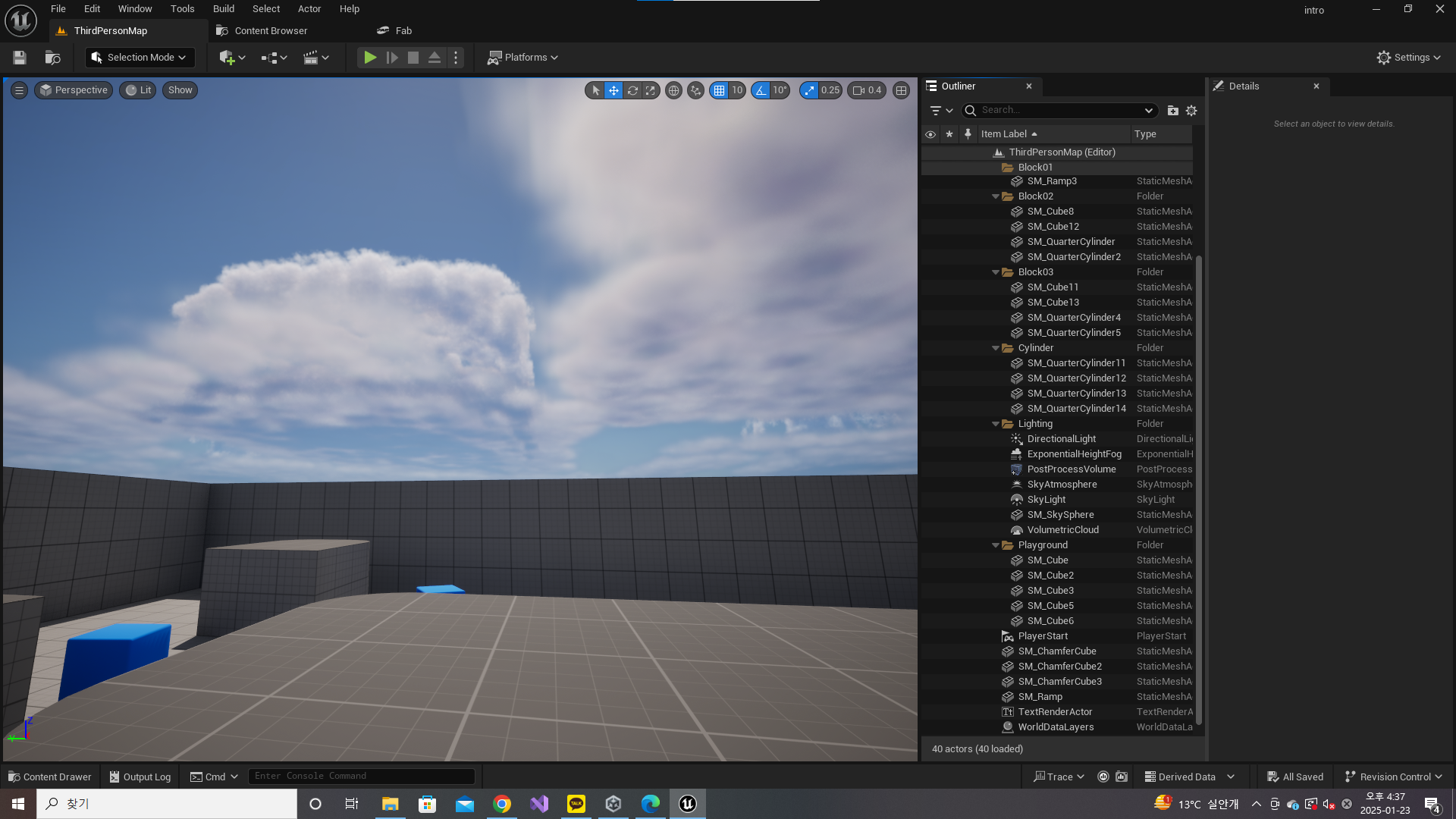Open the Blueprints dropdown in toolbar
The image size is (1456, 819).
[x=274, y=58]
